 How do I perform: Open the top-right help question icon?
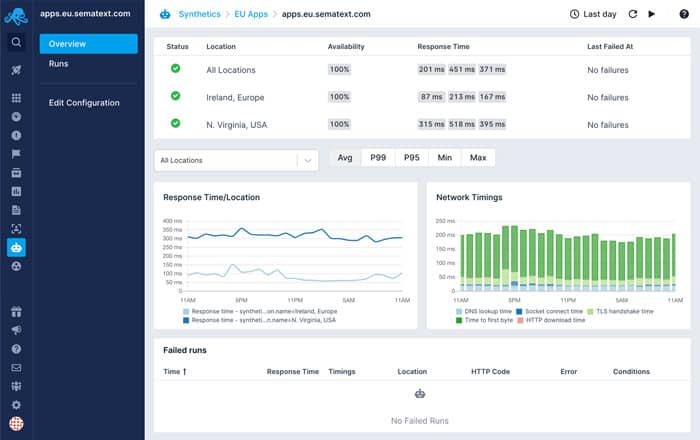(684, 14)
